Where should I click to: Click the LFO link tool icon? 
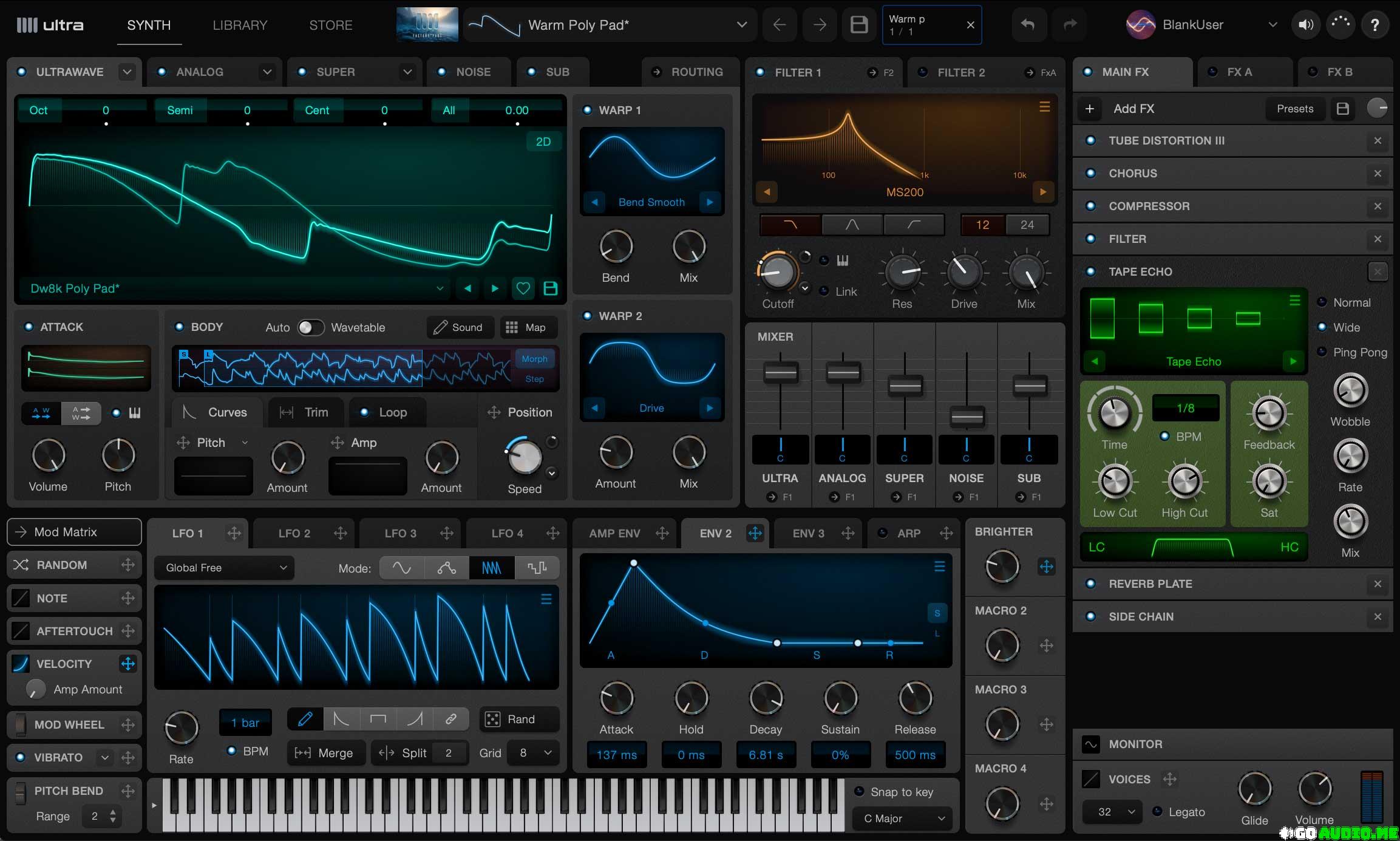click(x=450, y=719)
